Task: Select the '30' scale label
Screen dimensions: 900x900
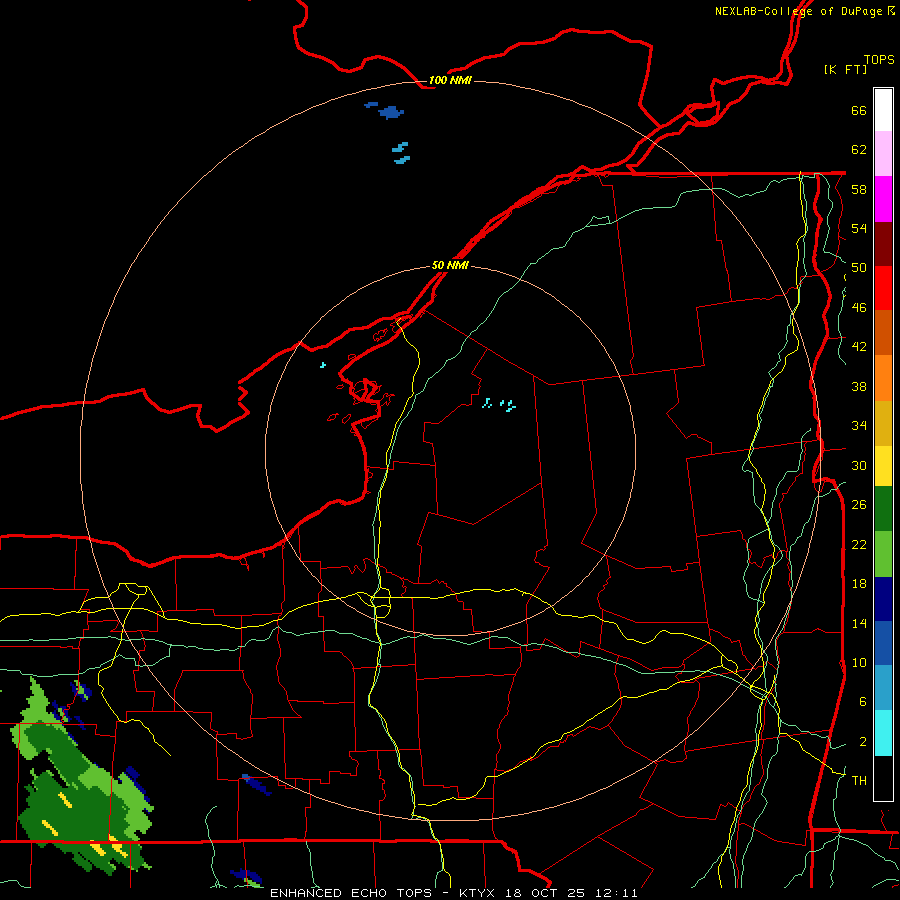Action: point(859,465)
